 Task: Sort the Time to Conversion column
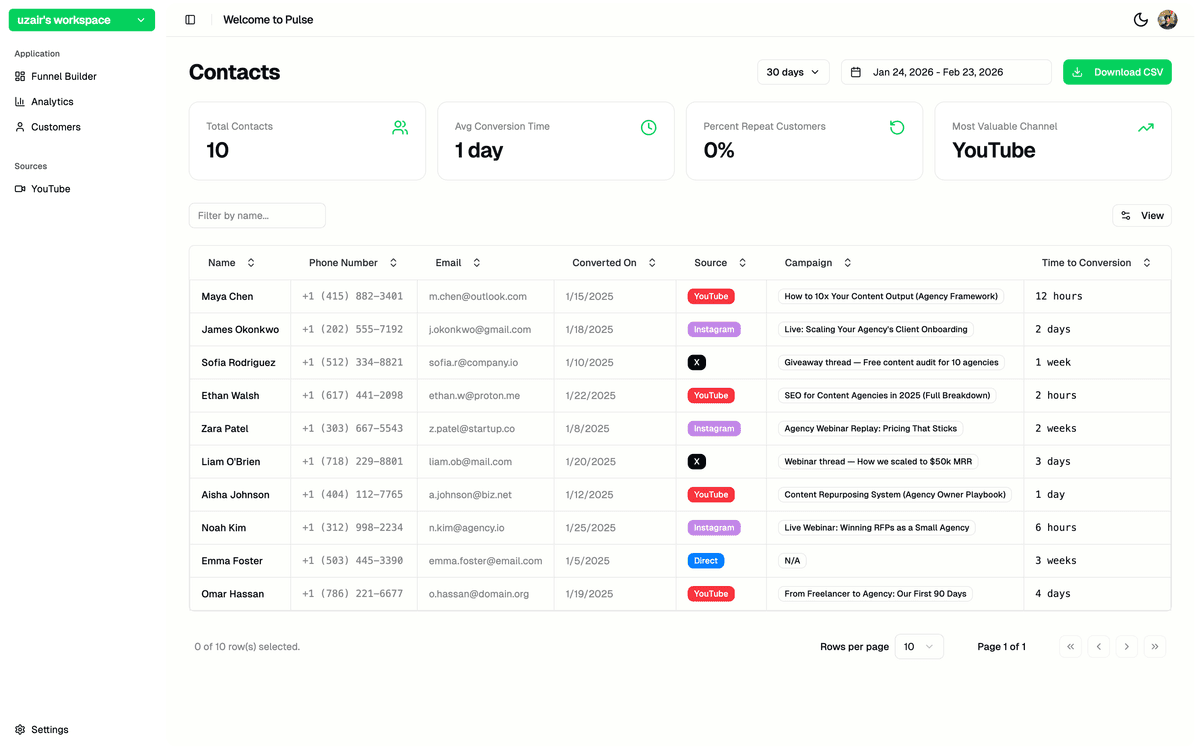[x=1146, y=263]
